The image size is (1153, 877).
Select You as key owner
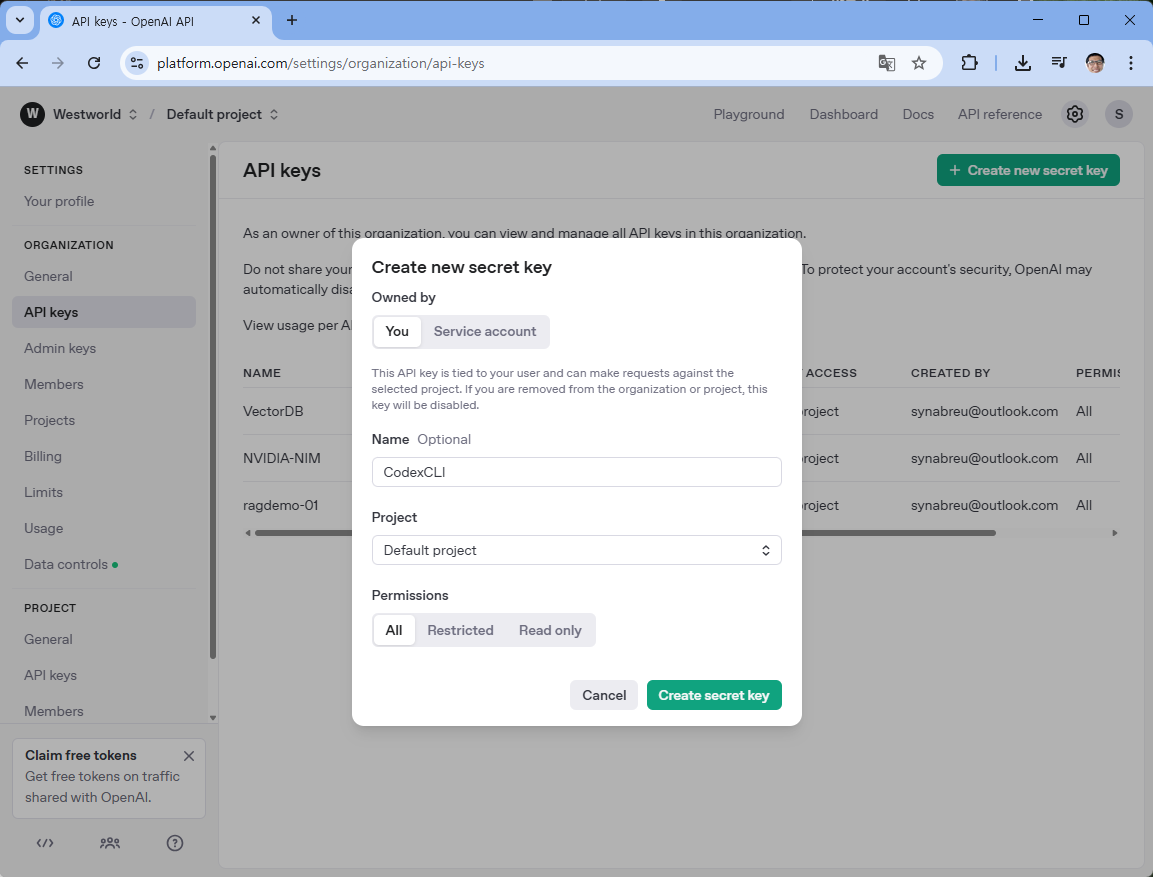pos(397,332)
